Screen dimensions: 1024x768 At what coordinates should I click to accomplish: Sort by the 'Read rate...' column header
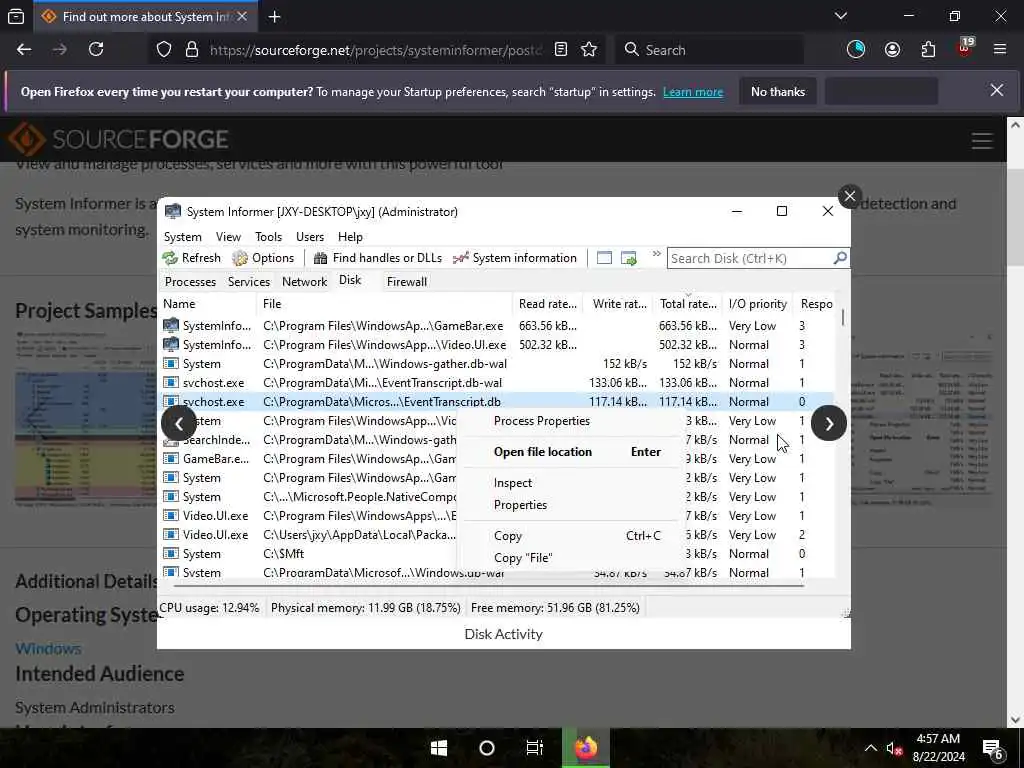pyautogui.click(x=548, y=304)
